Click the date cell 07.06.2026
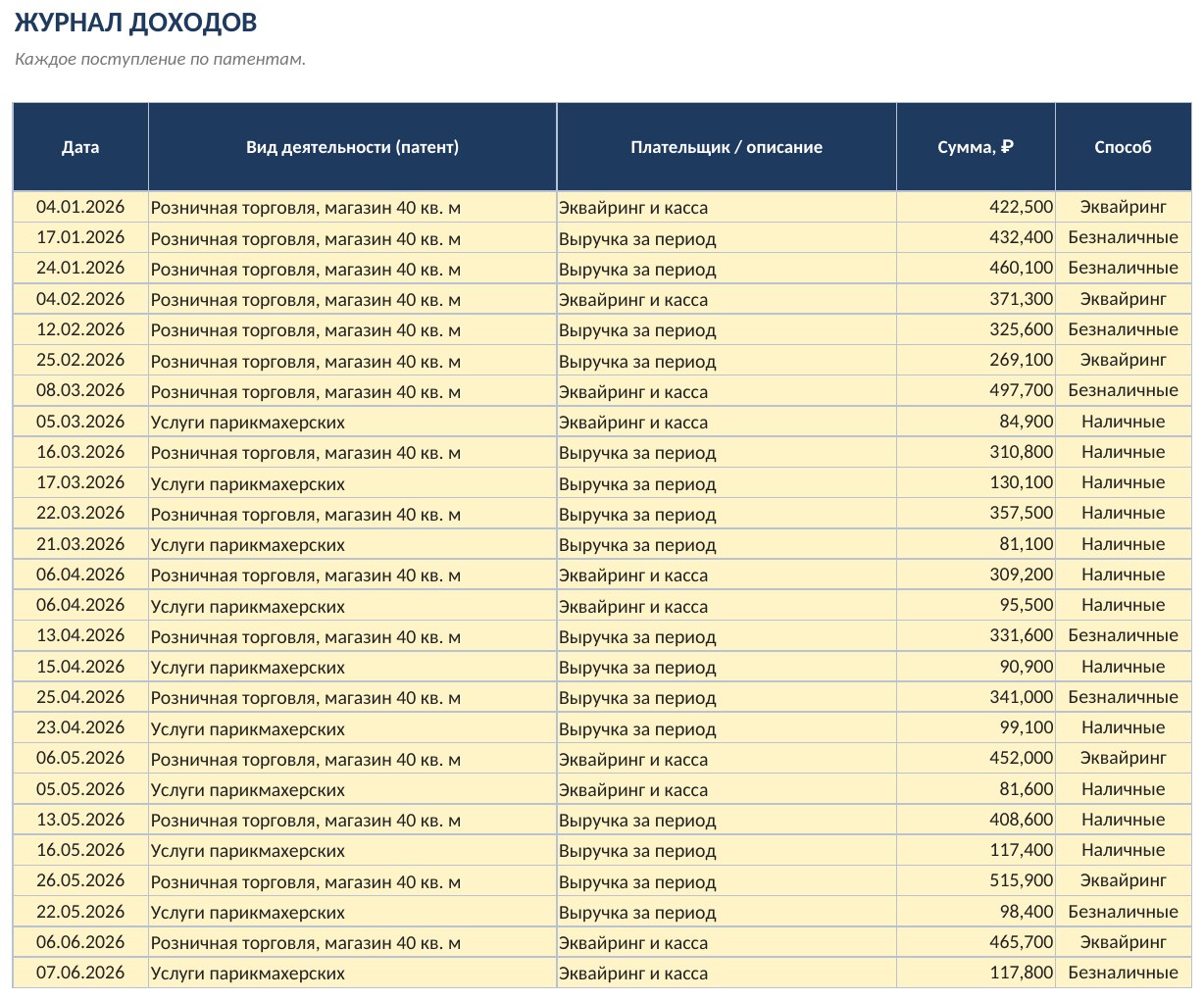The height and width of the screenshot is (1000, 1204). tap(80, 973)
